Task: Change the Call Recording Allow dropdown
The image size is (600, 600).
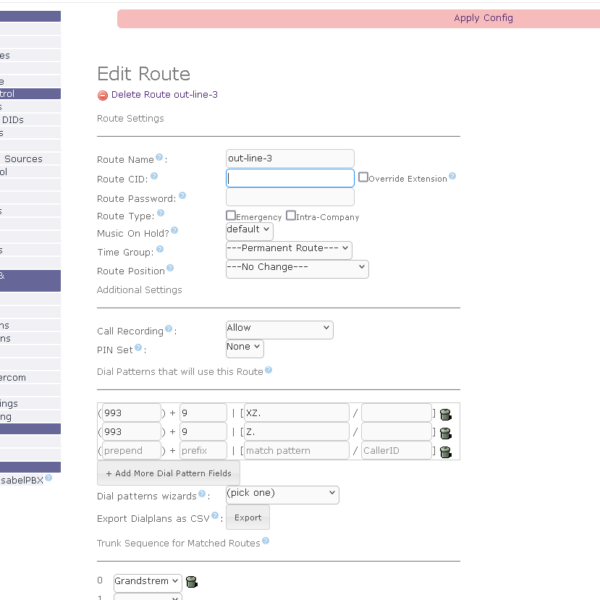Action: (279, 329)
